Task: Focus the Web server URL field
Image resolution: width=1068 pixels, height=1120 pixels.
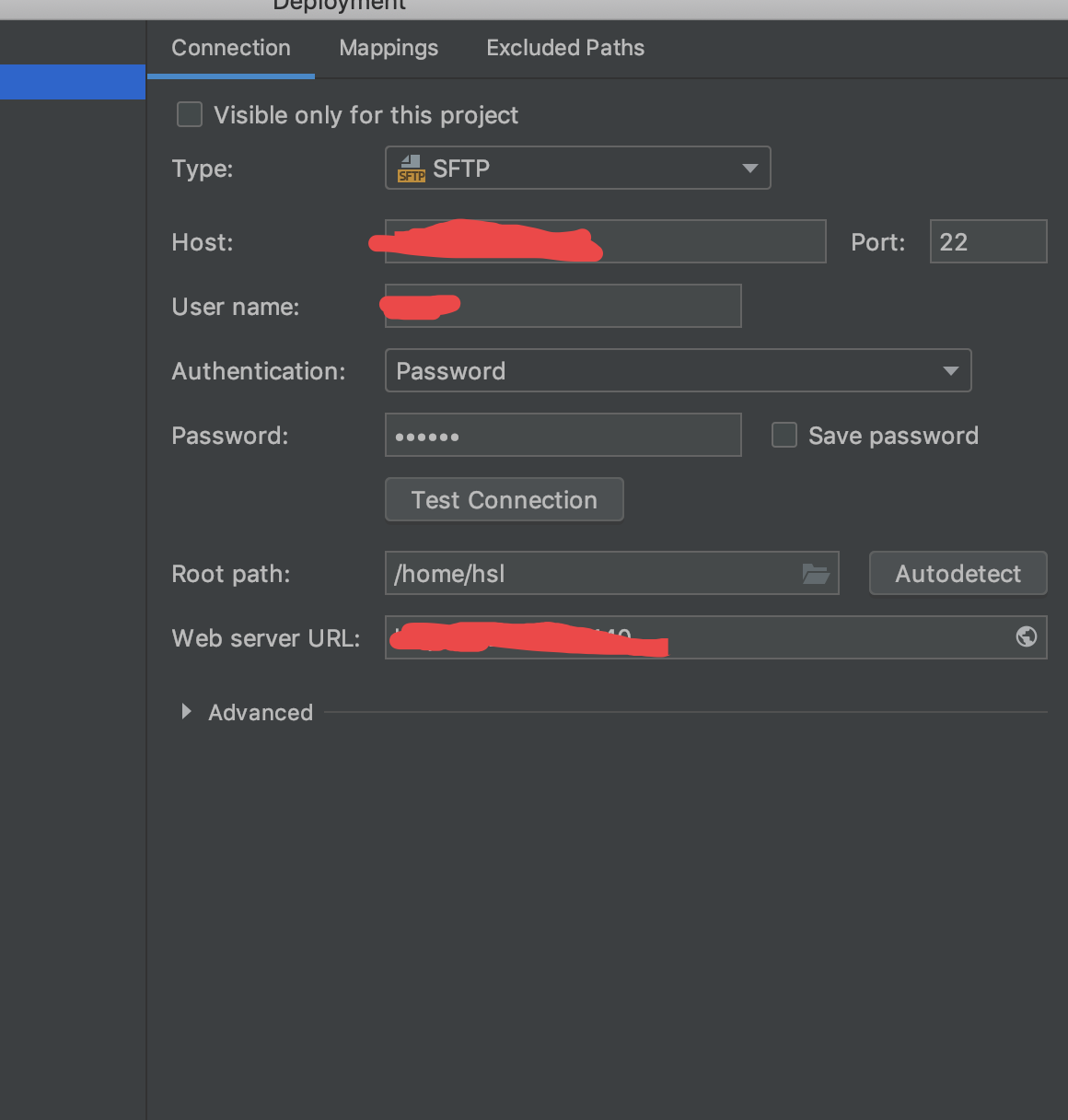Action: click(829, 637)
